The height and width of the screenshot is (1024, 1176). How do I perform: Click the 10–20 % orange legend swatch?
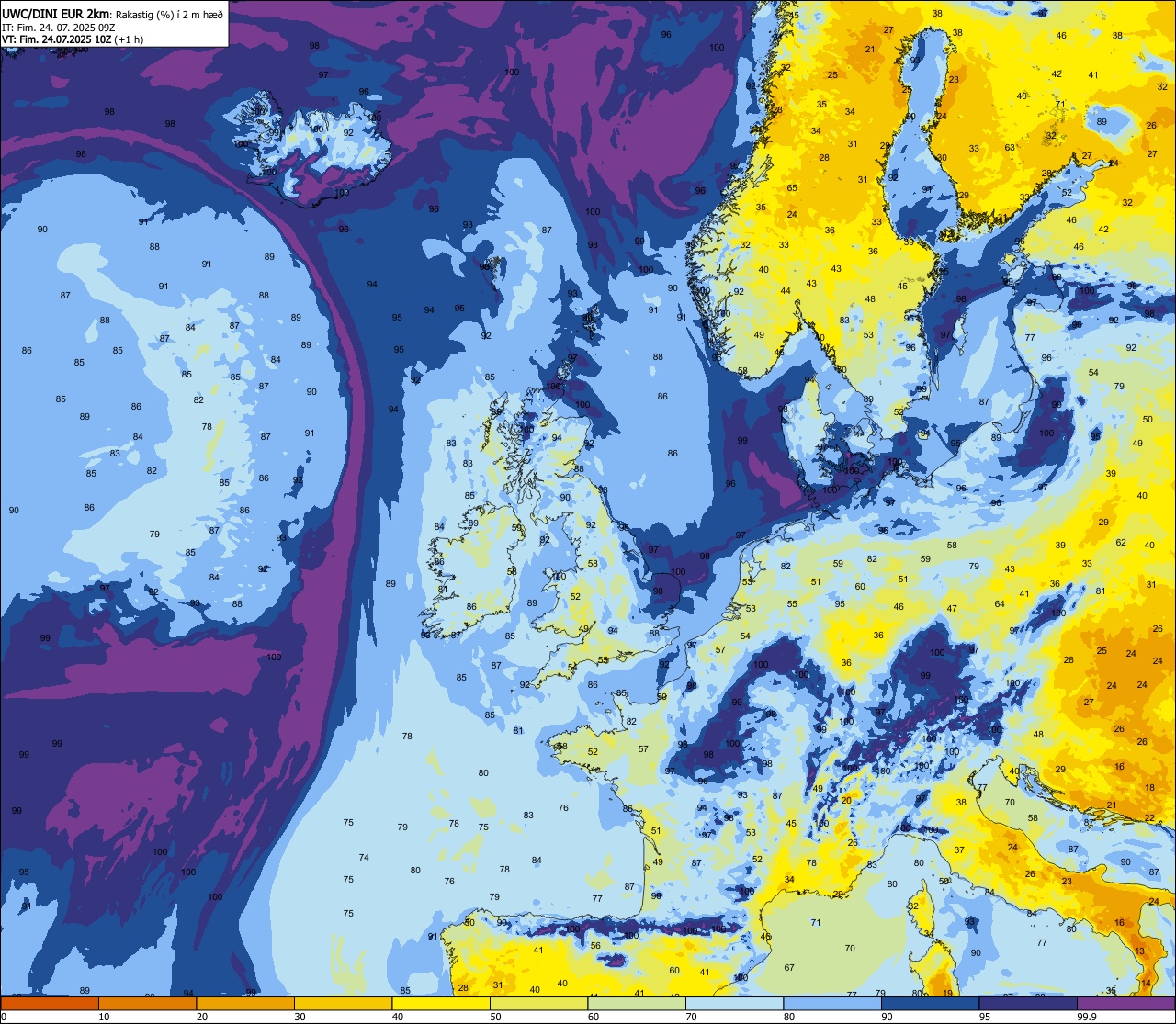148,1003
